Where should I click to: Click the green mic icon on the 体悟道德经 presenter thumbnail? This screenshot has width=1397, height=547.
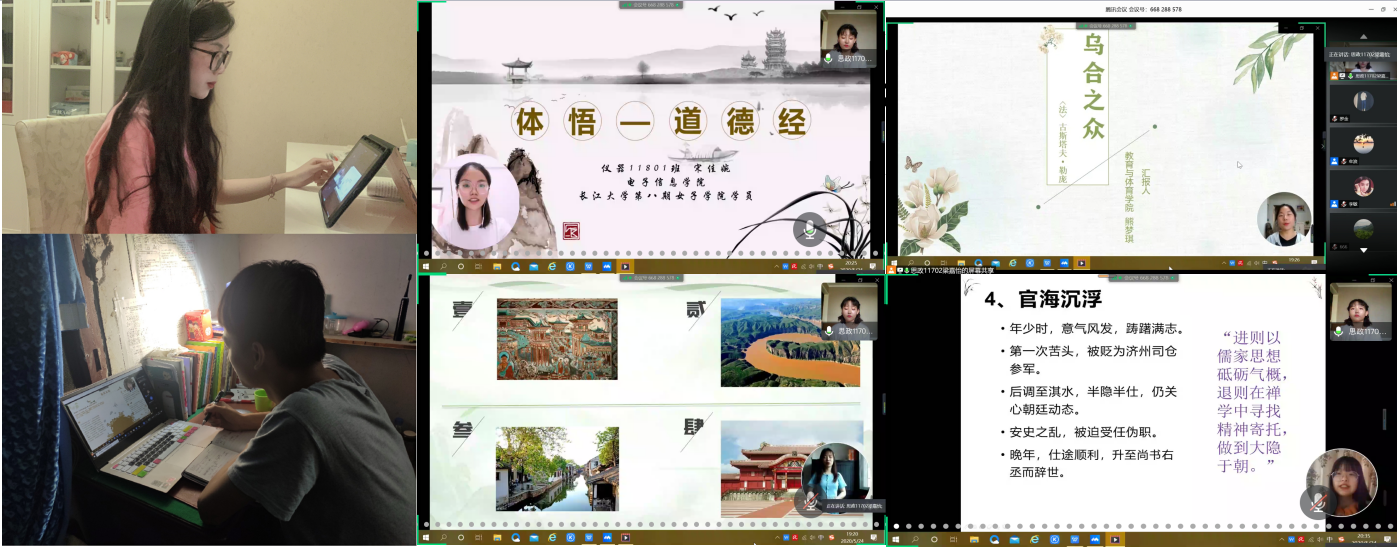[x=828, y=59]
